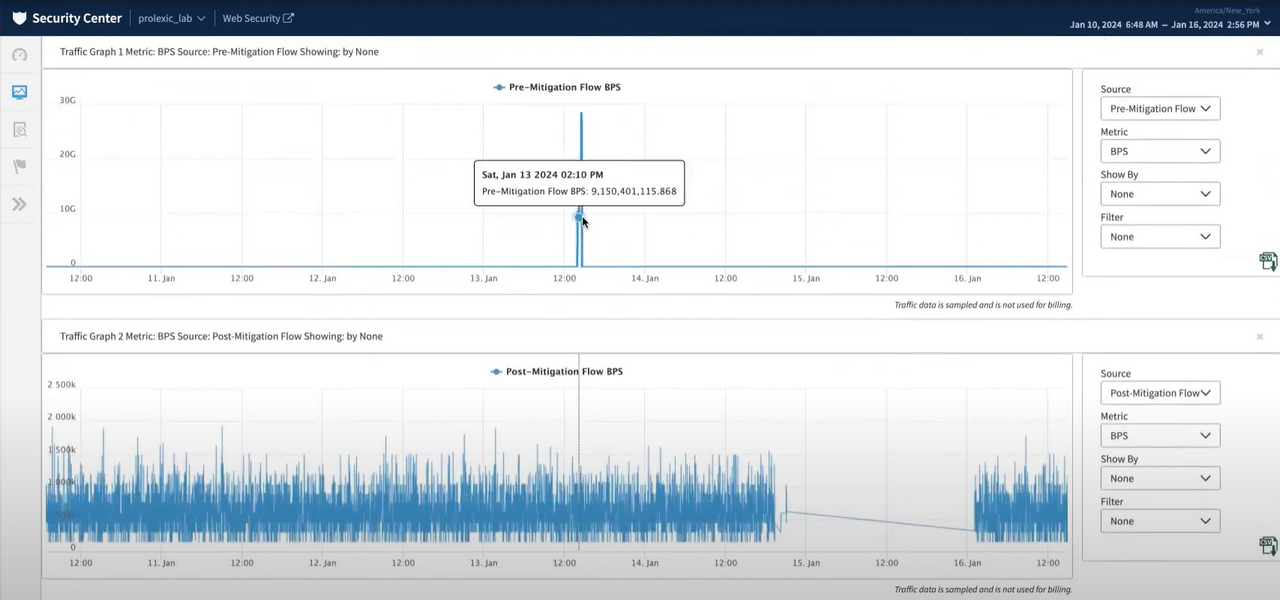The height and width of the screenshot is (600, 1280).
Task: Open the Metric dropdown in Traffic Graph 1
Action: 1160,150
